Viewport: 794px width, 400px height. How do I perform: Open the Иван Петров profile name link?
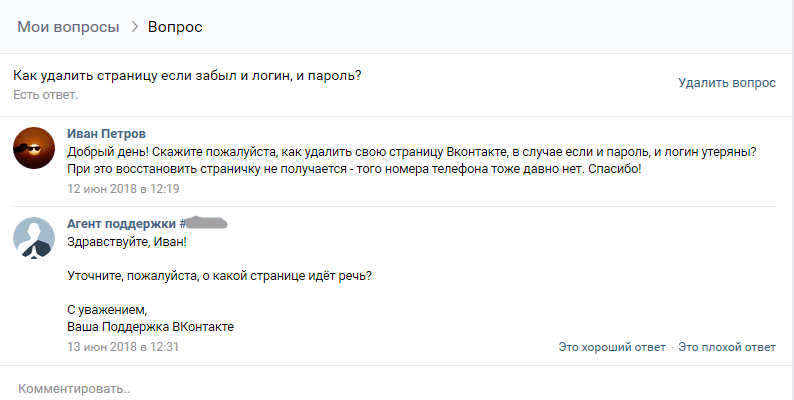tap(106, 134)
